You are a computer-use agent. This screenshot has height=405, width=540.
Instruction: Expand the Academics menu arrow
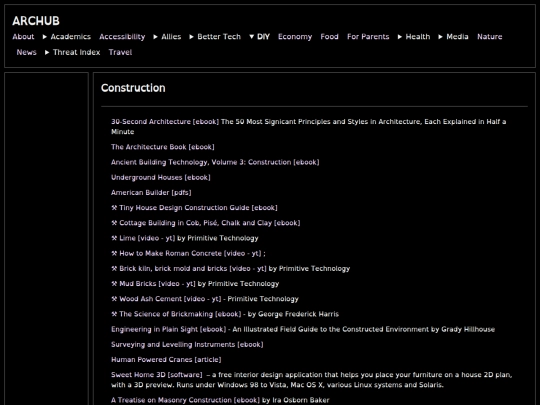pyautogui.click(x=44, y=37)
